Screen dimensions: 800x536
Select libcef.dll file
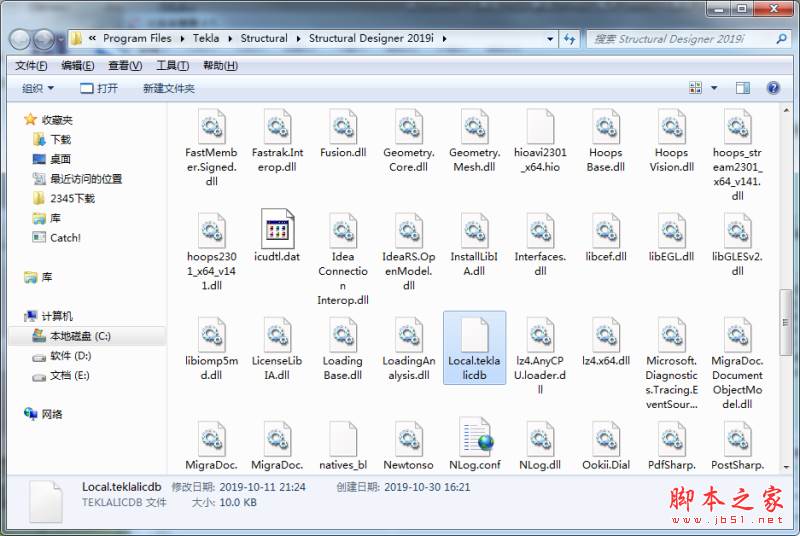click(606, 239)
